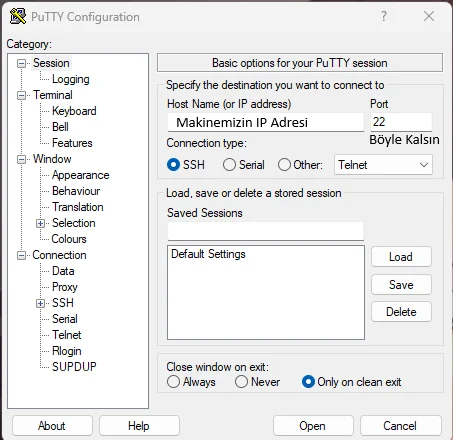Viewport: 453px width, 440px height.
Task: Select the Proxy category in the tree
Action: click(x=65, y=287)
